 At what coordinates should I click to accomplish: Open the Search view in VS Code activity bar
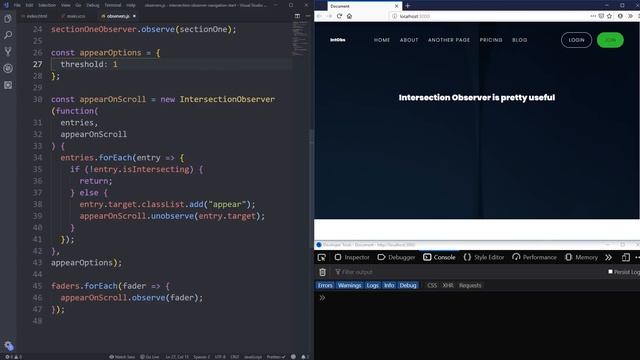[x=8, y=35]
